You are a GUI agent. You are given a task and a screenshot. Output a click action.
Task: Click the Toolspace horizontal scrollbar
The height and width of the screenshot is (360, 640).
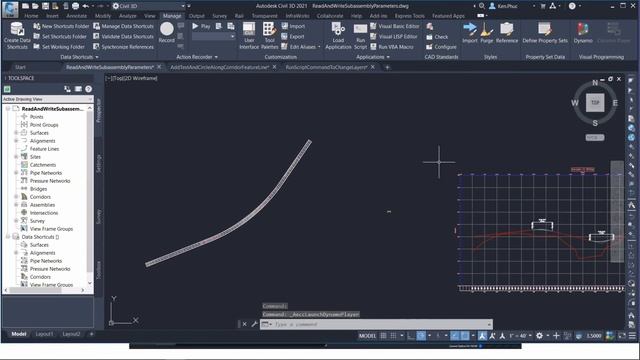44,290
